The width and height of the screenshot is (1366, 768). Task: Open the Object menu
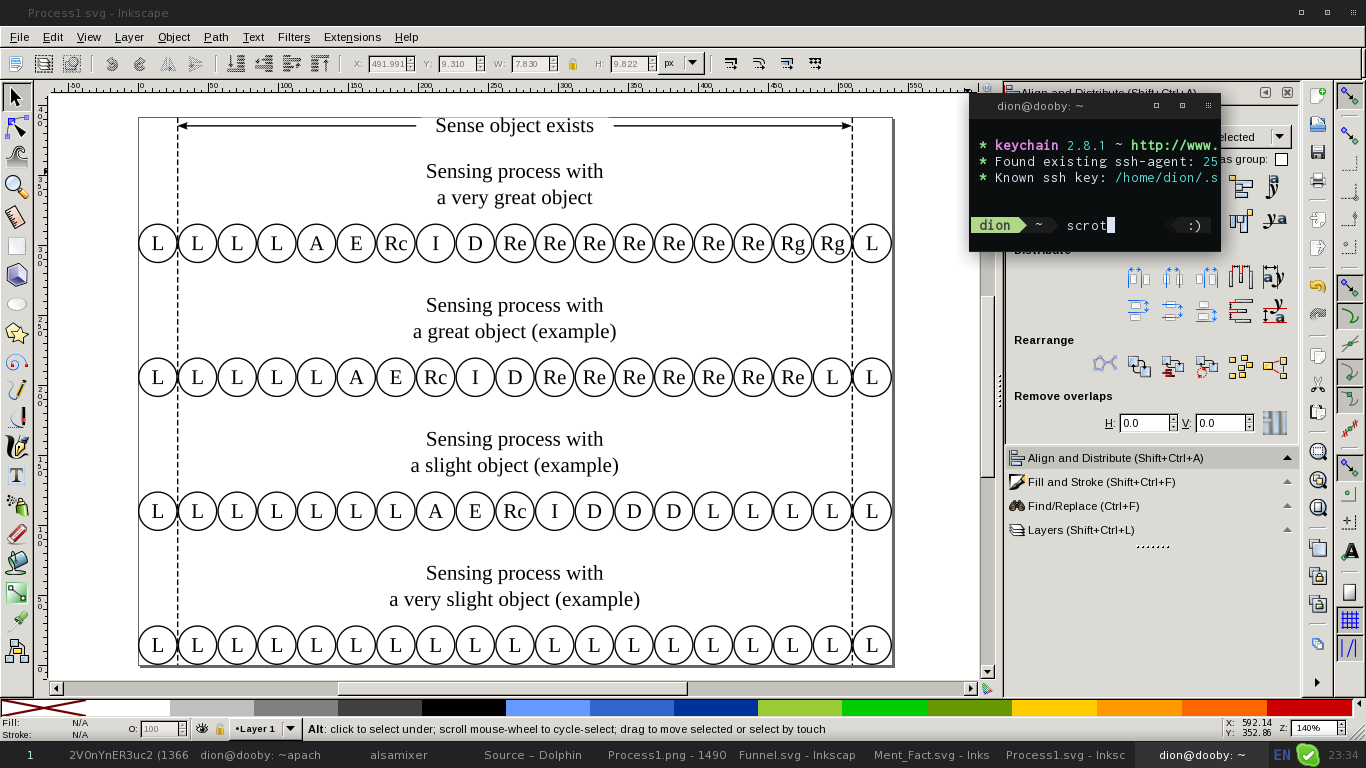coord(174,37)
